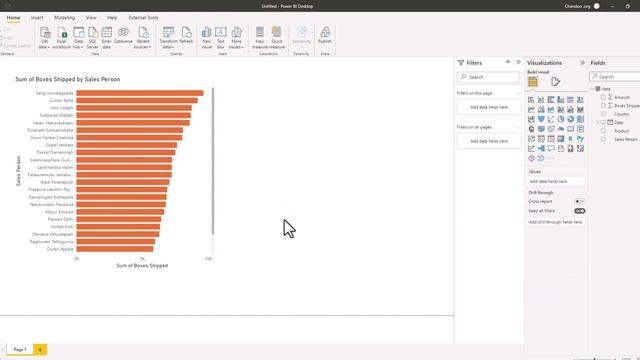Viewport: 640px width, 360px height.
Task: Switch to the Format visual icon
Action: click(555, 82)
